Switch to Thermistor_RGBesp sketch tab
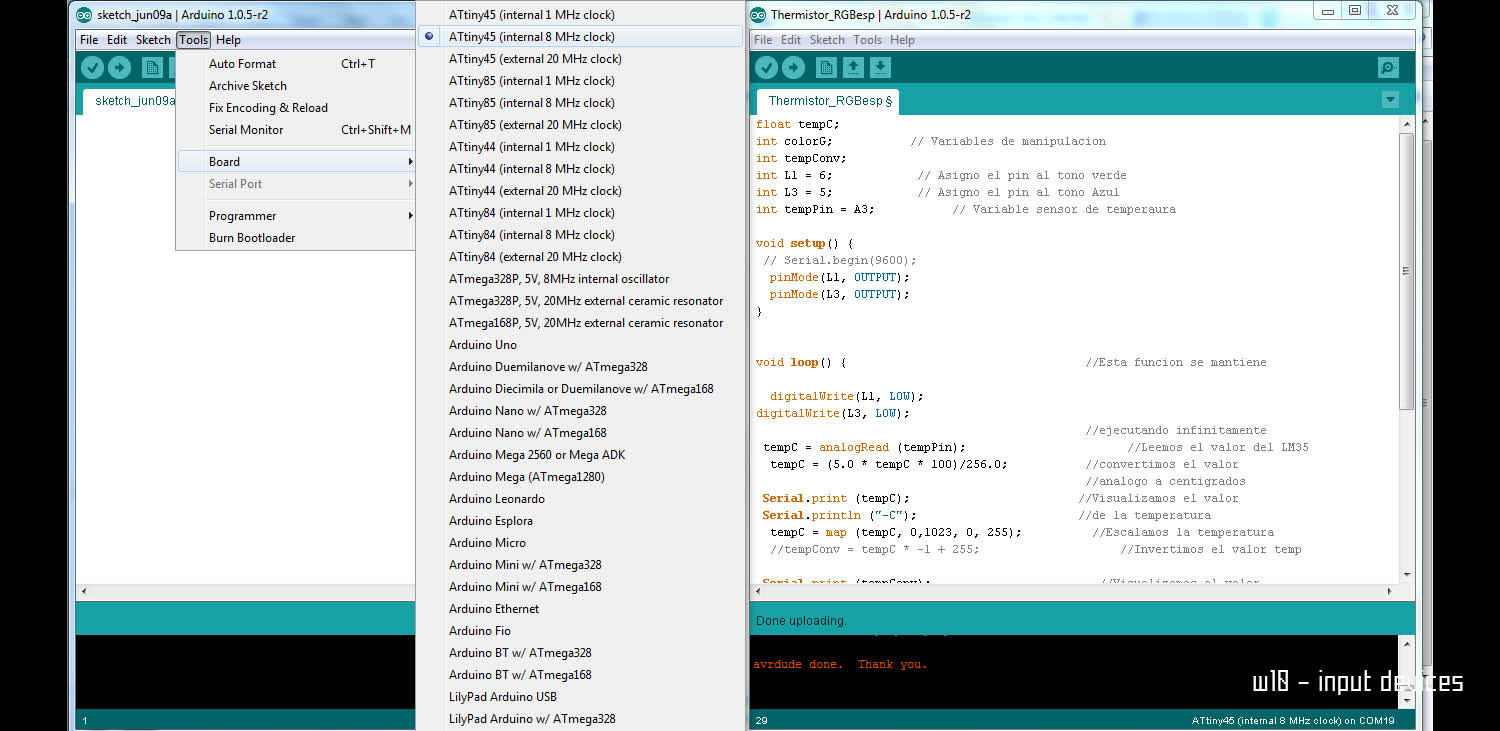Viewport: 1500px width, 731px height. pos(829,101)
